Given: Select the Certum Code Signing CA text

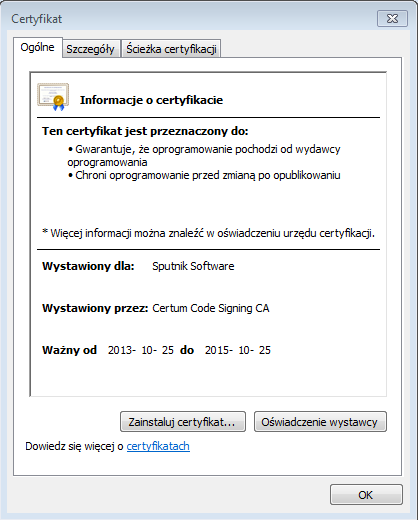Looking at the screenshot, I should click(x=211, y=308).
